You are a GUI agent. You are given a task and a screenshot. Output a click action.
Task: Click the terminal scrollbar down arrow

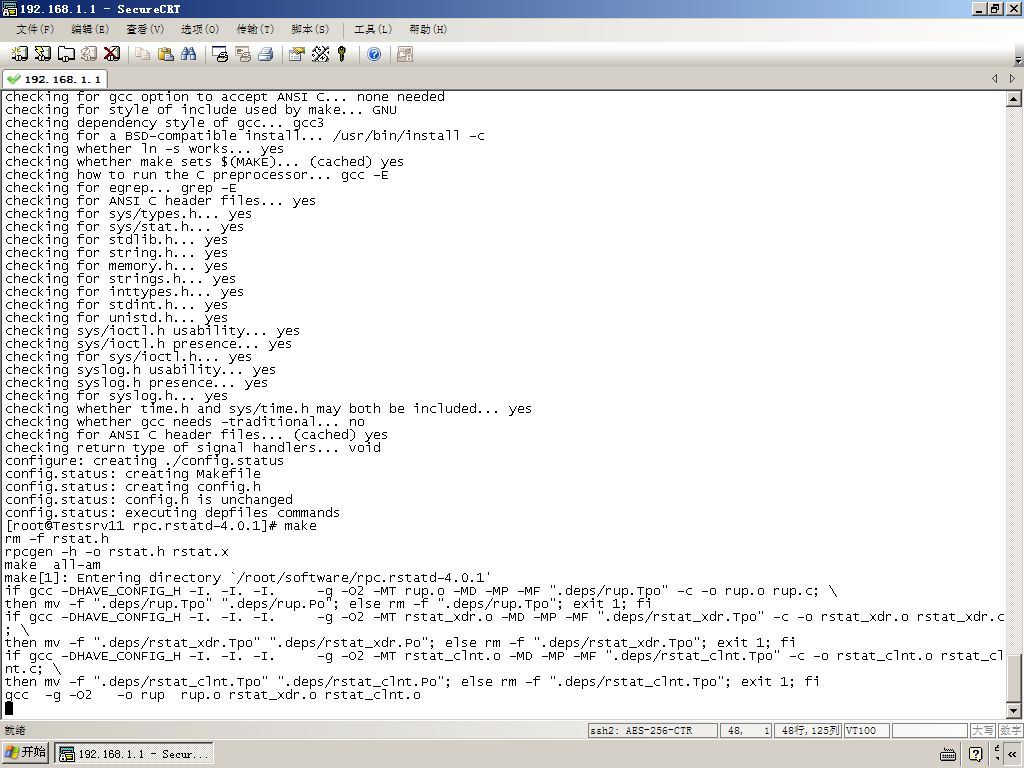point(1014,711)
